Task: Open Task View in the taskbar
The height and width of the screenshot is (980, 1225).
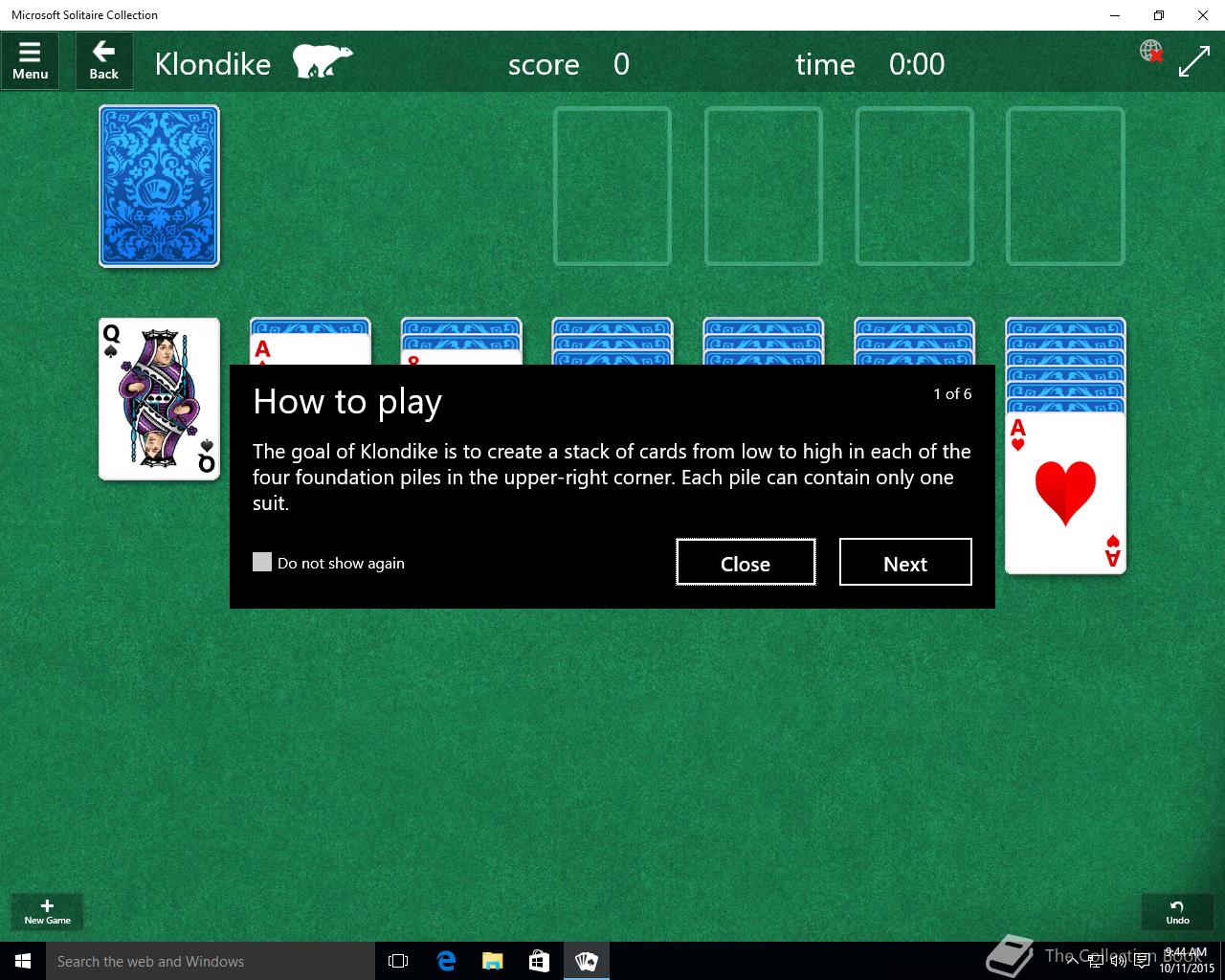Action: click(x=398, y=961)
